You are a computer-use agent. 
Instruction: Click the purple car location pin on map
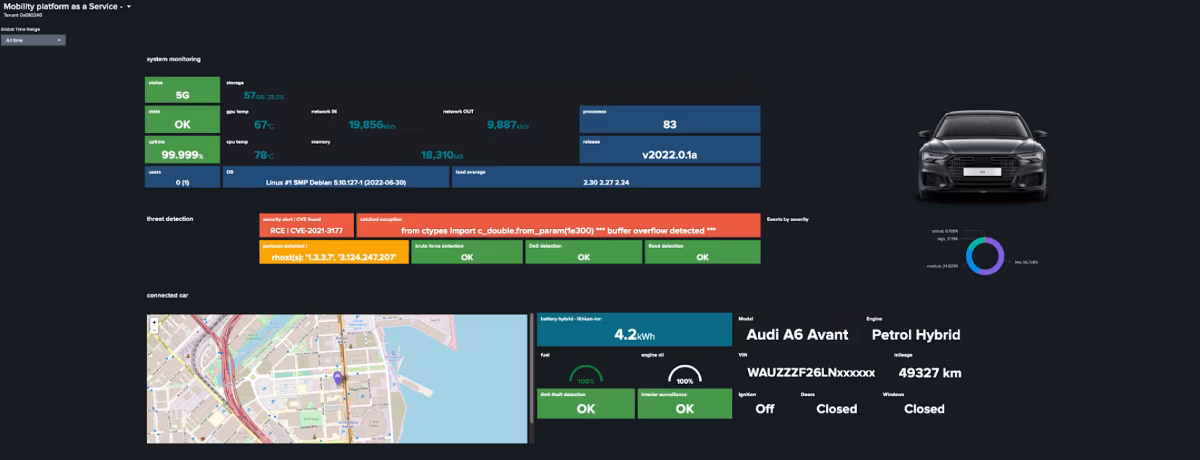pyautogui.click(x=338, y=378)
